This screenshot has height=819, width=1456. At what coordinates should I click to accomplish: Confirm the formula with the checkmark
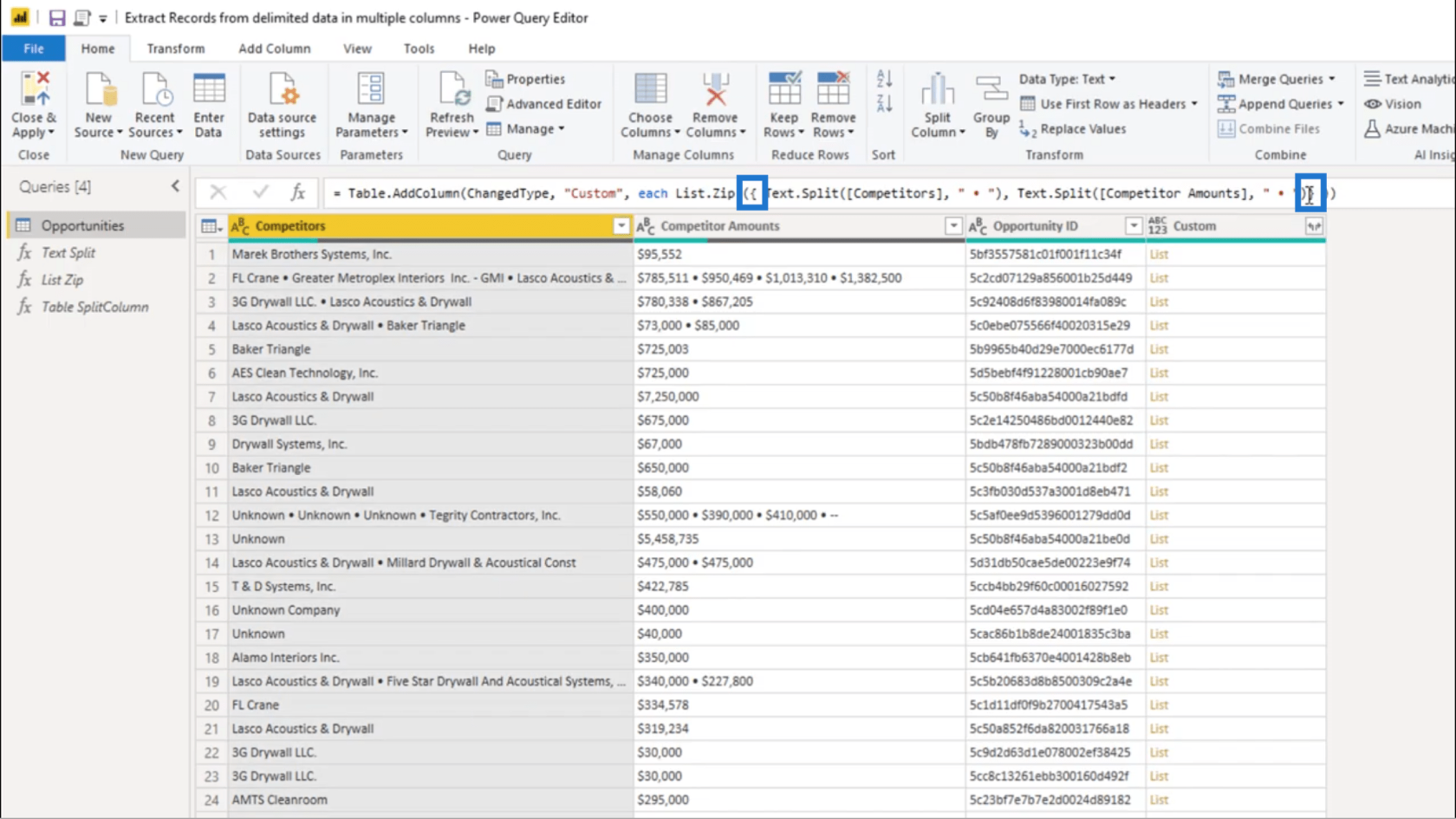[260, 192]
